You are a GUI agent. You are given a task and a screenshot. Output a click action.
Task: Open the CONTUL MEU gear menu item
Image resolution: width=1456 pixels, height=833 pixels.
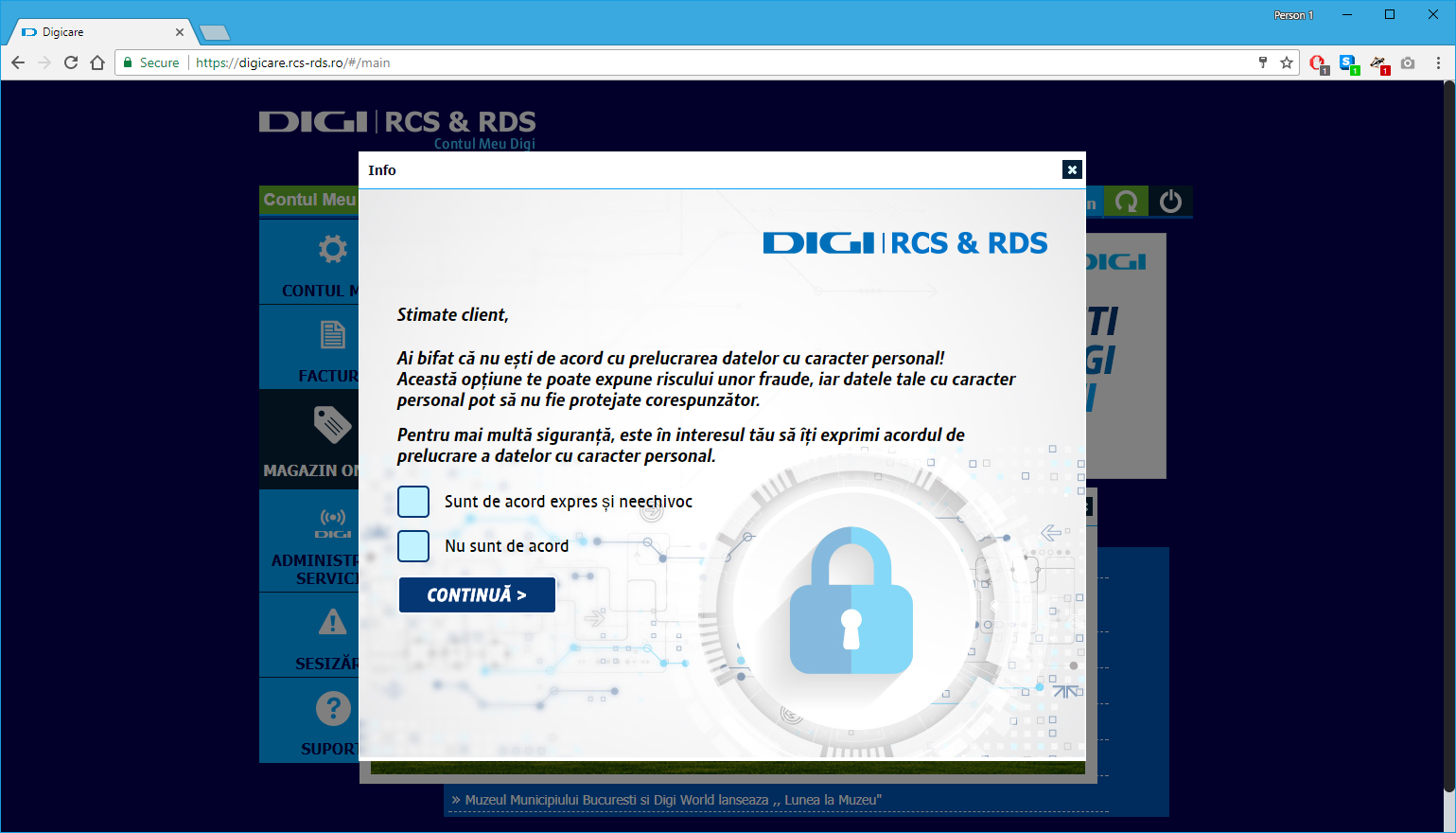pyautogui.click(x=309, y=262)
